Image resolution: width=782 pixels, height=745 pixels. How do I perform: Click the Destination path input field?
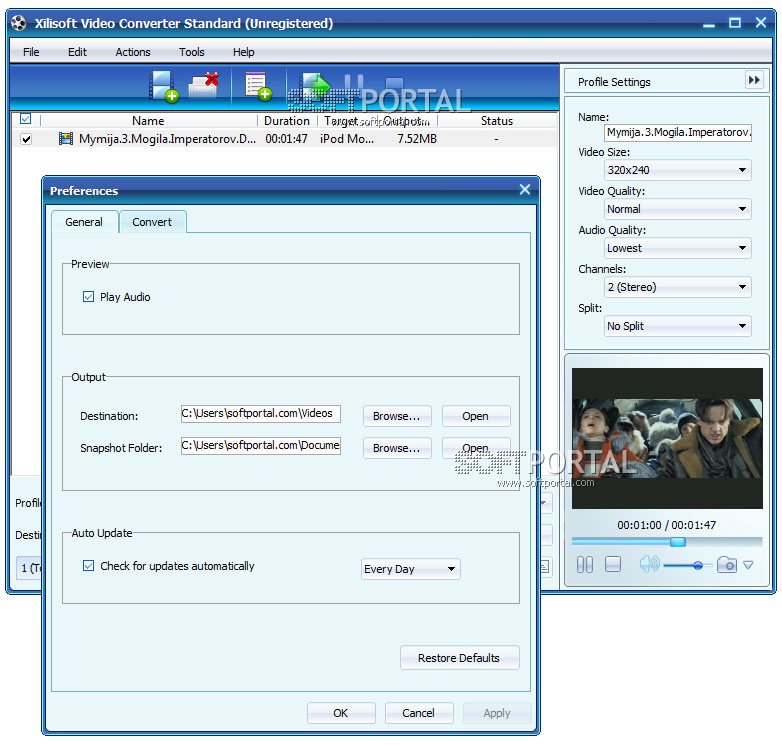261,413
